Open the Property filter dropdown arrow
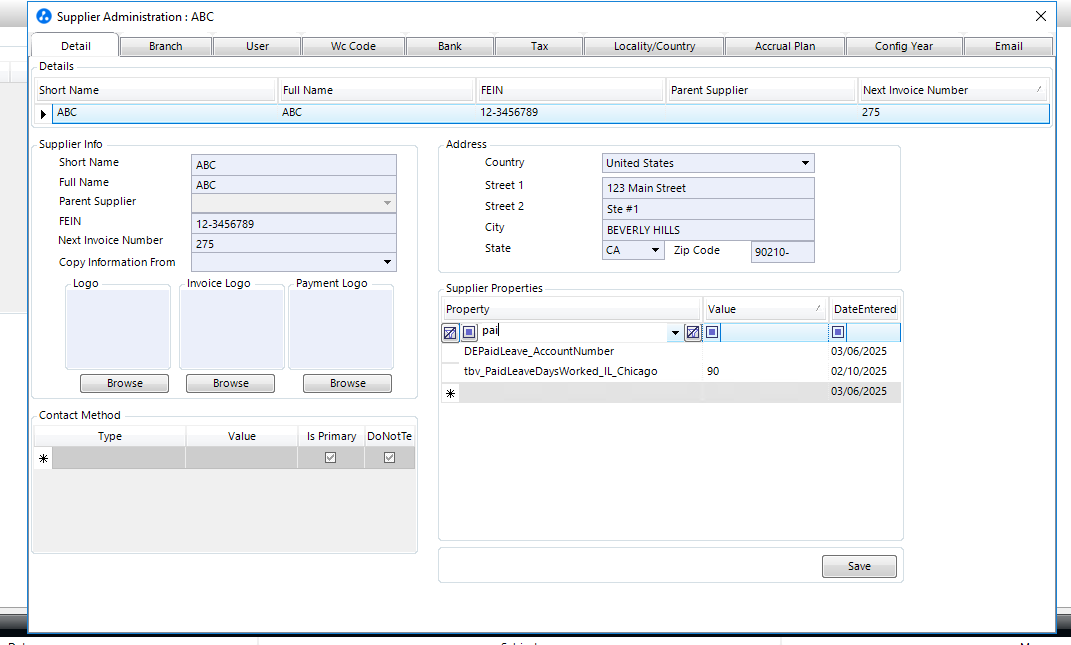 [675, 333]
